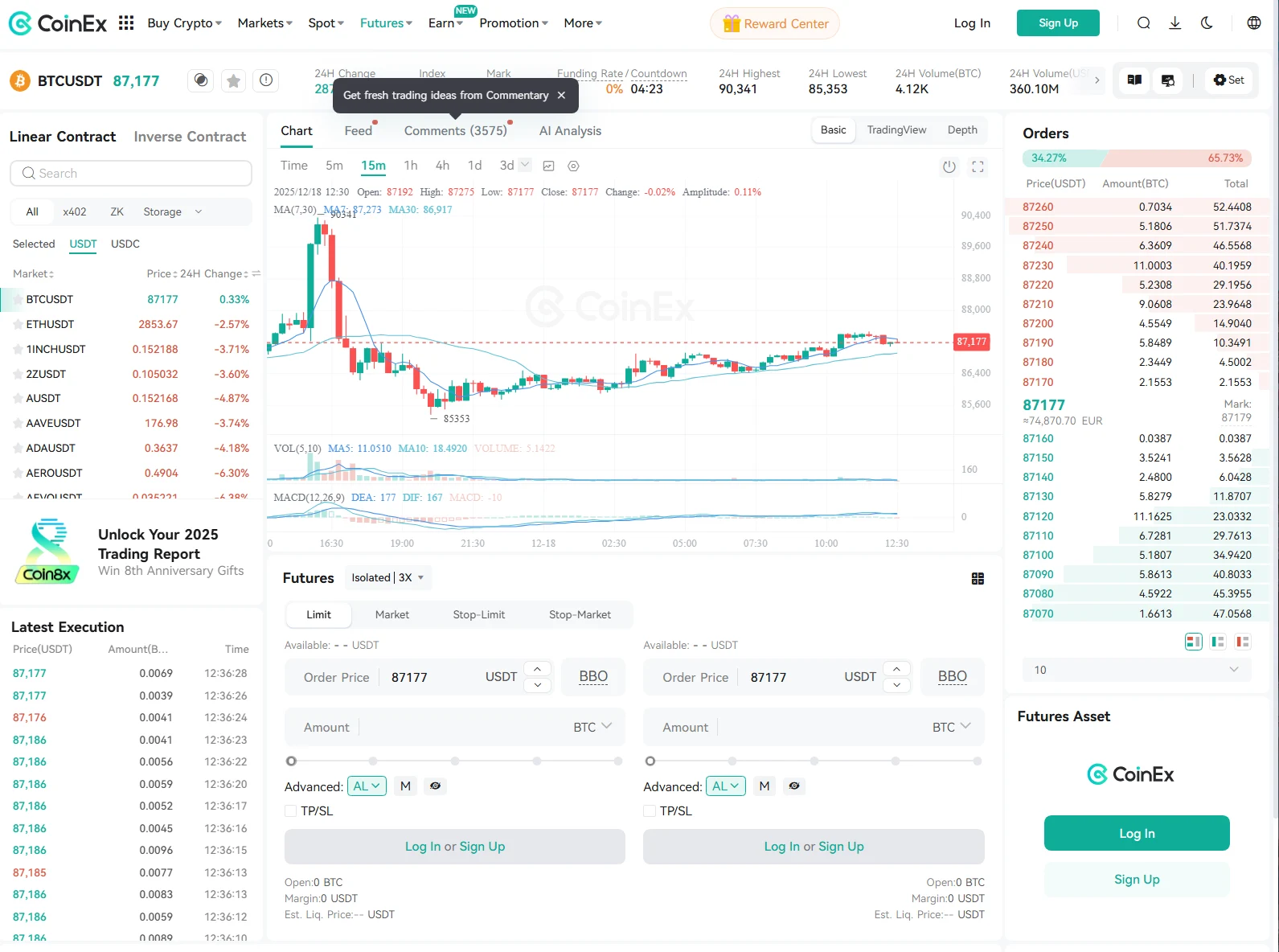1279x952 pixels.
Task: Add BTCUSDT to favorites with star icon
Action: (x=233, y=80)
